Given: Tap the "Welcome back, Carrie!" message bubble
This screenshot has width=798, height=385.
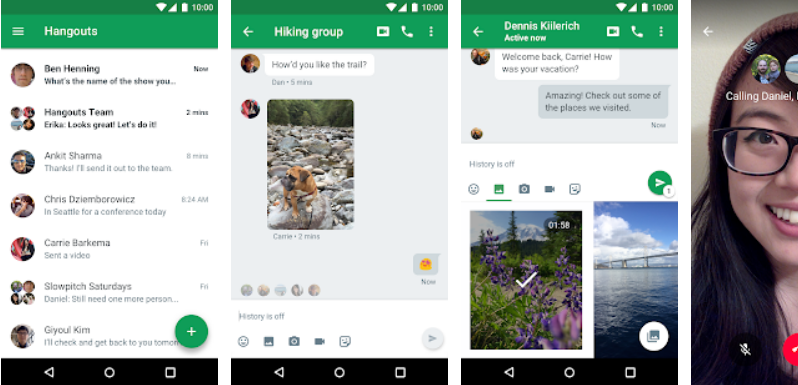Looking at the screenshot, I should click(557, 63).
